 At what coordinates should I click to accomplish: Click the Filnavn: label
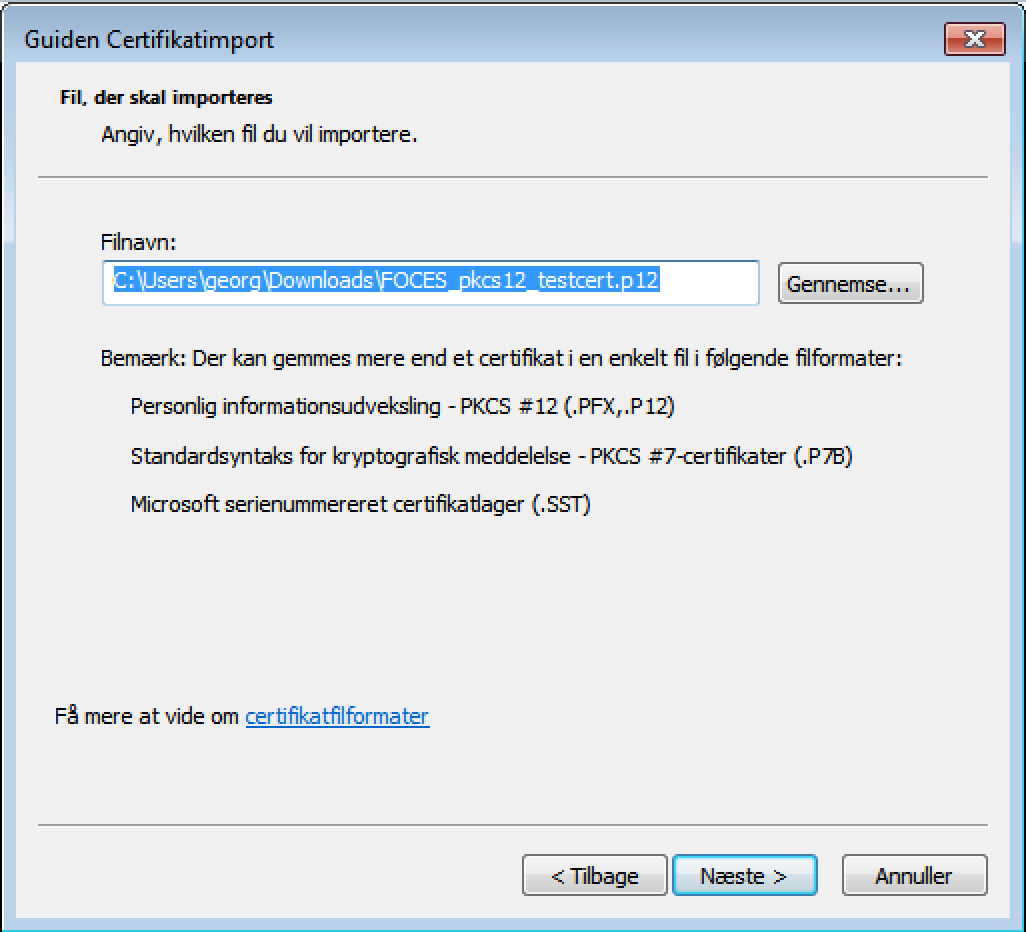coord(138,242)
